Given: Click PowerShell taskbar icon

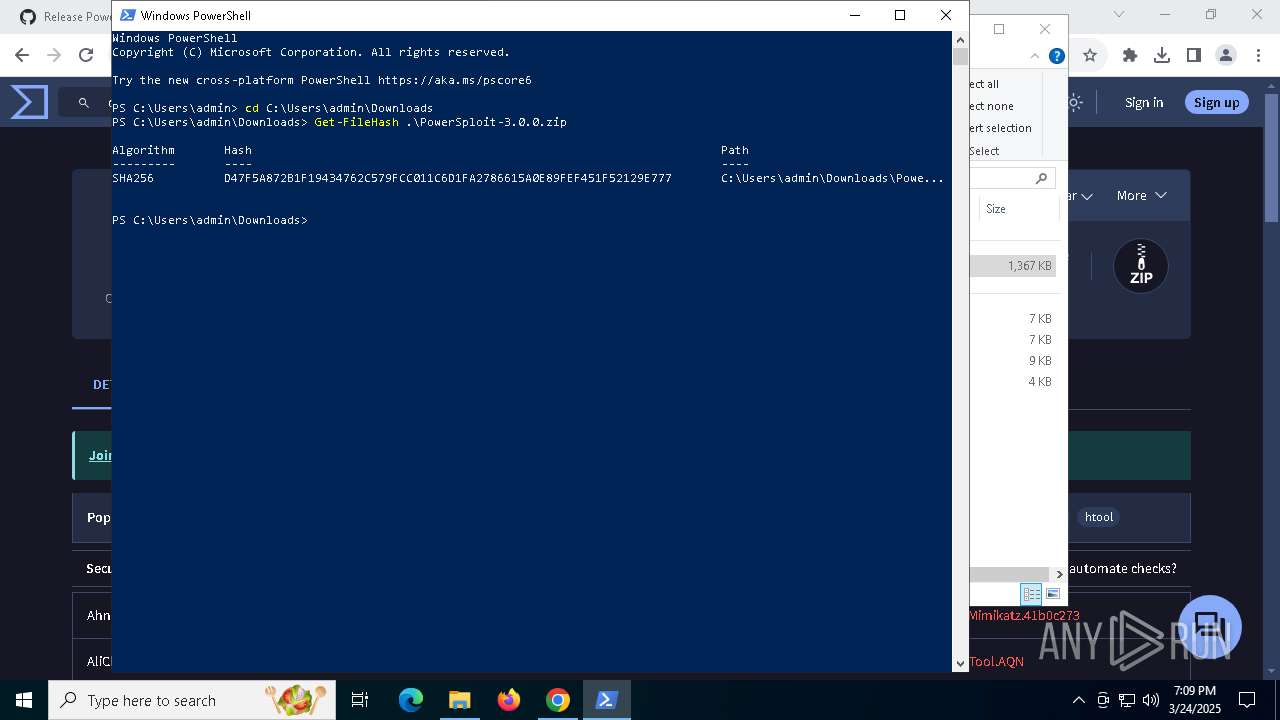Looking at the screenshot, I should point(606,700).
